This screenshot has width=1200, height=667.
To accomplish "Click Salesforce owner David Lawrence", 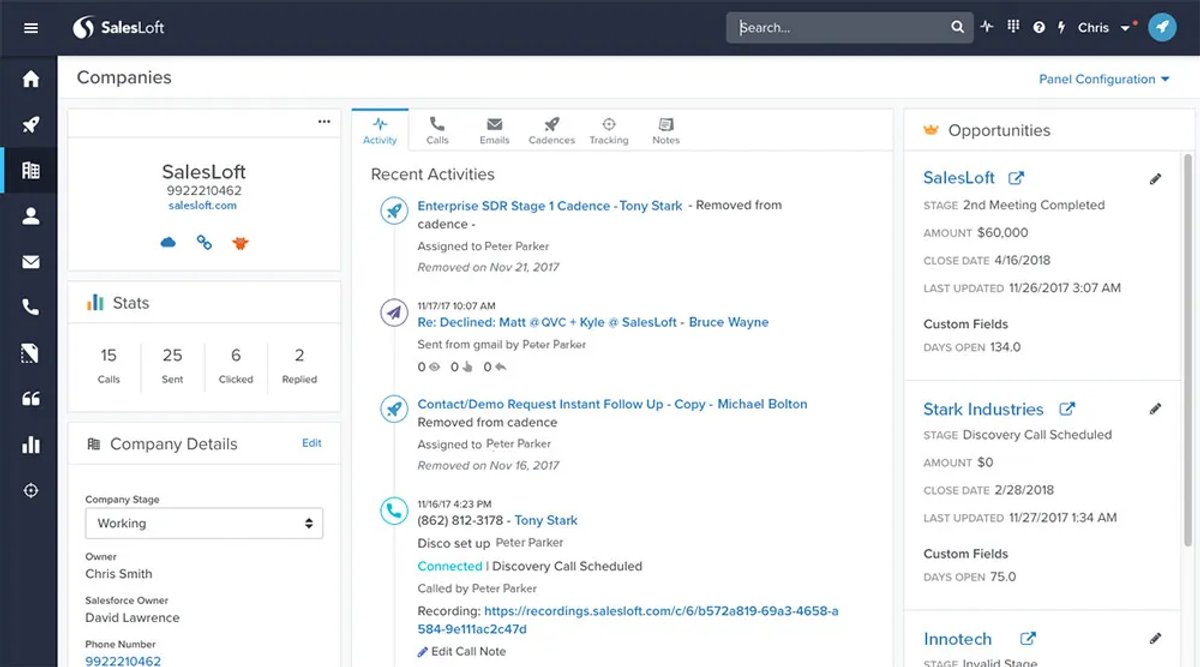I will pos(132,617).
